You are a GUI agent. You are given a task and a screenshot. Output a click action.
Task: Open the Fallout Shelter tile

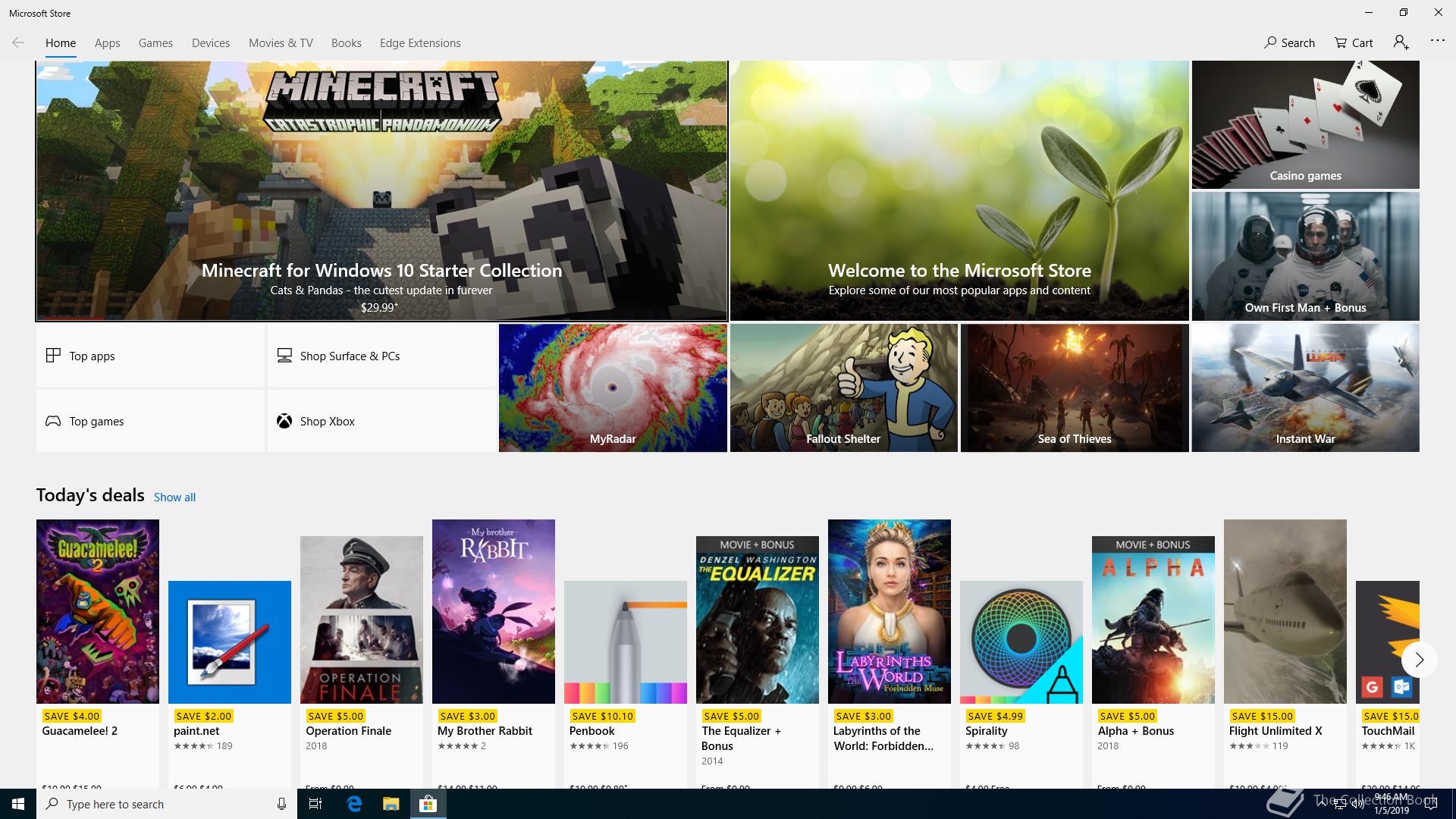coord(843,388)
